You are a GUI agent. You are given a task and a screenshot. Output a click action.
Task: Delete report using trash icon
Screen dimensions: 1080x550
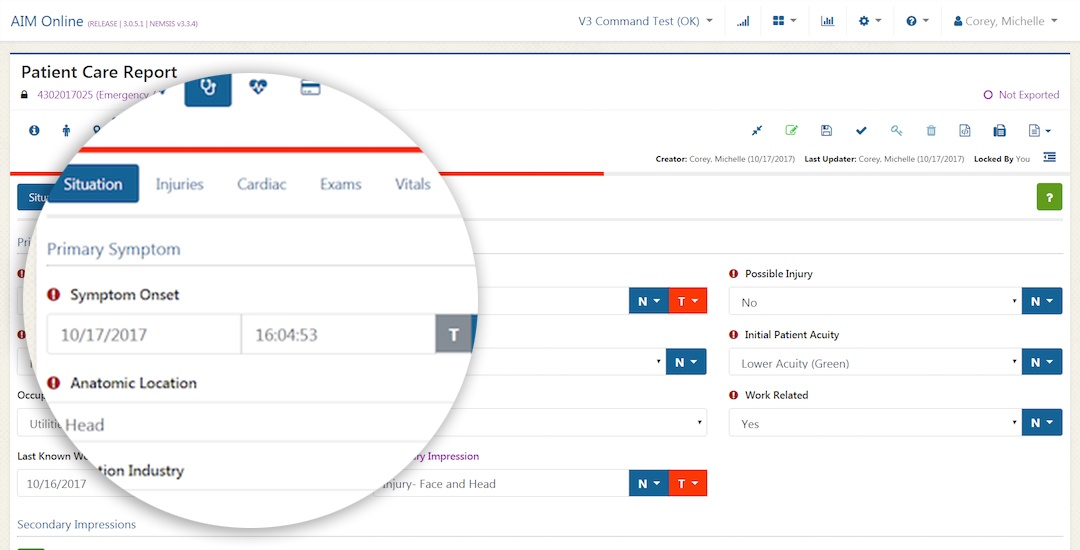tap(931, 131)
